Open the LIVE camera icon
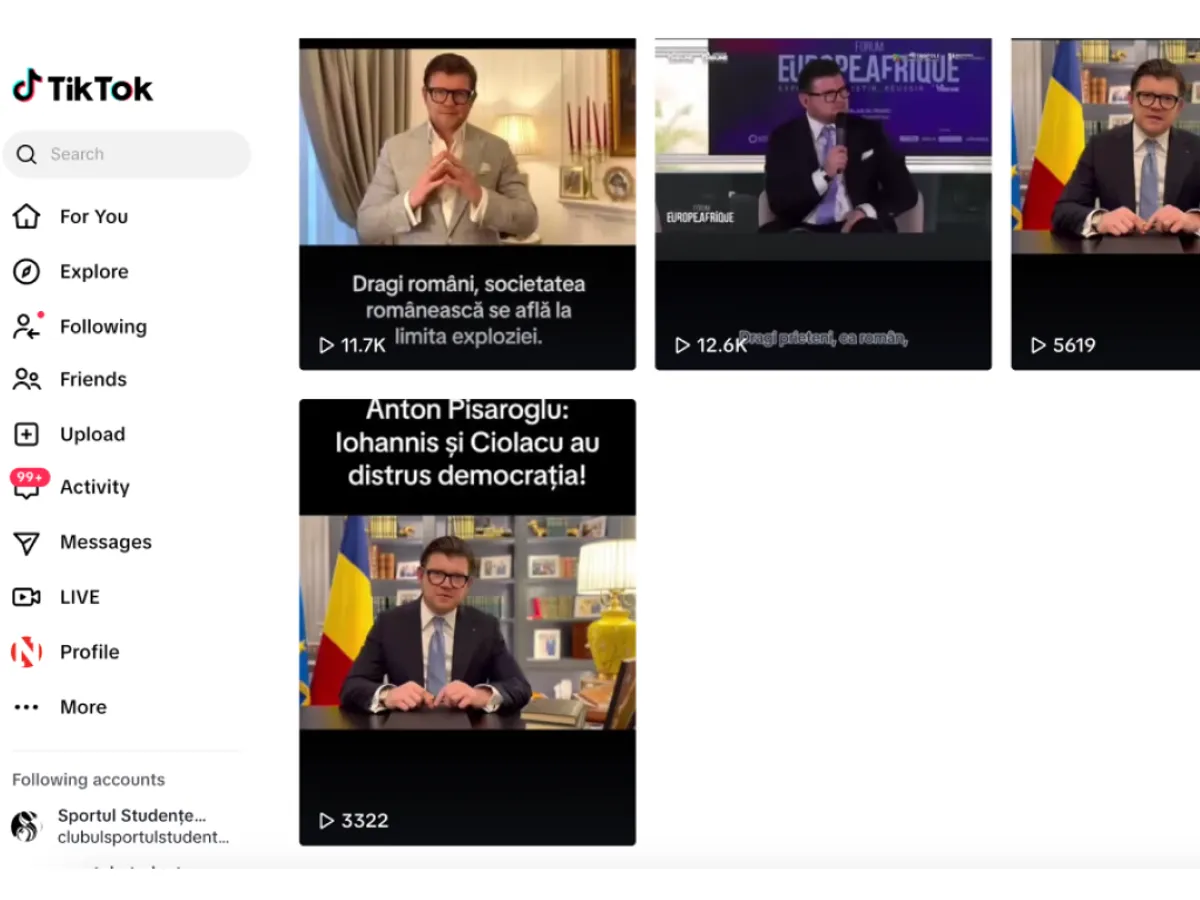This screenshot has height=900, width=1200. tap(26, 597)
